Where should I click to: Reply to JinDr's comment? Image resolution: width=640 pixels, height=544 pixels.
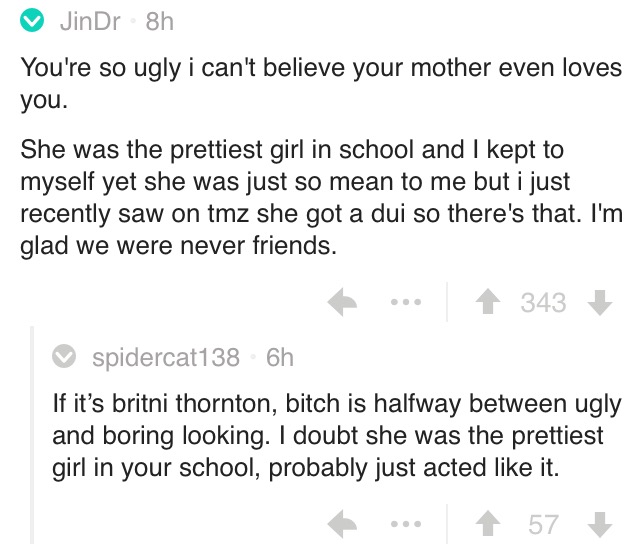(x=342, y=302)
